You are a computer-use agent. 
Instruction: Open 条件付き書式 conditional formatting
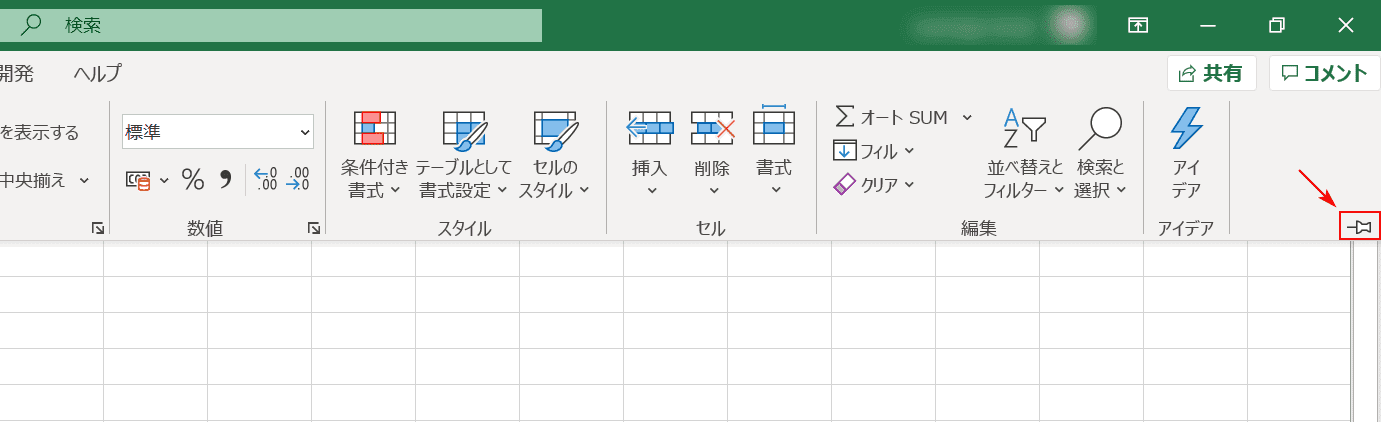coord(375,154)
